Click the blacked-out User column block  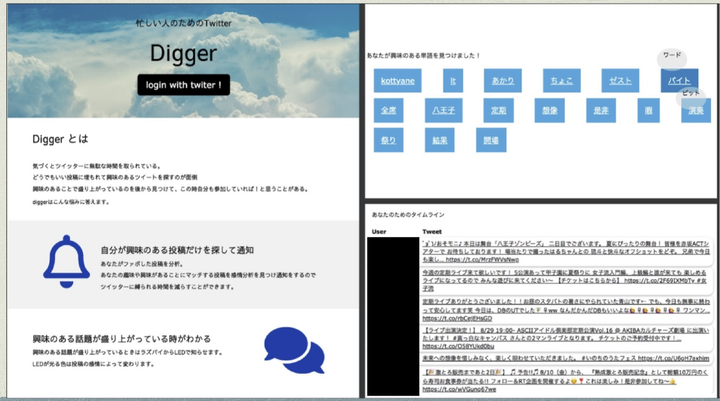393,316
